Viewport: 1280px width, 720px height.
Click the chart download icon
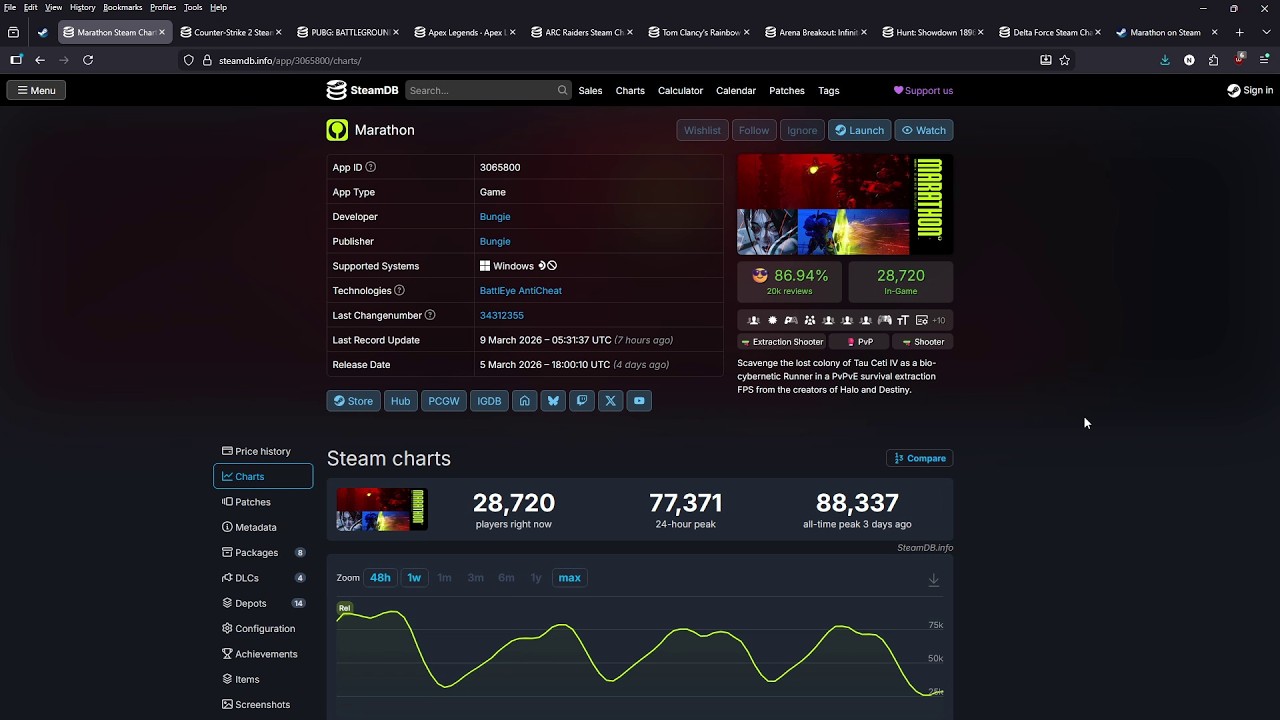933,580
